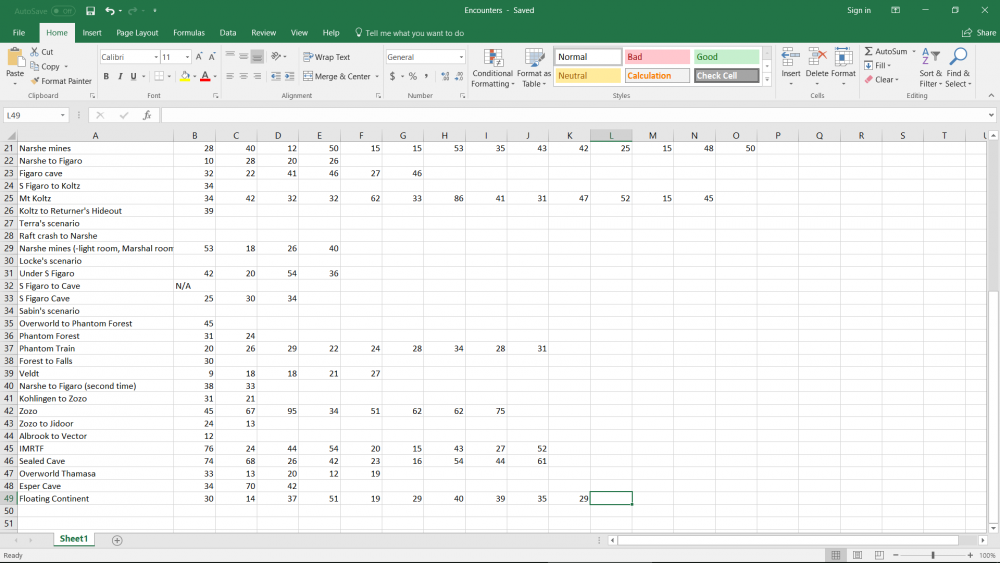Switch to the Formulas tab

point(189,33)
